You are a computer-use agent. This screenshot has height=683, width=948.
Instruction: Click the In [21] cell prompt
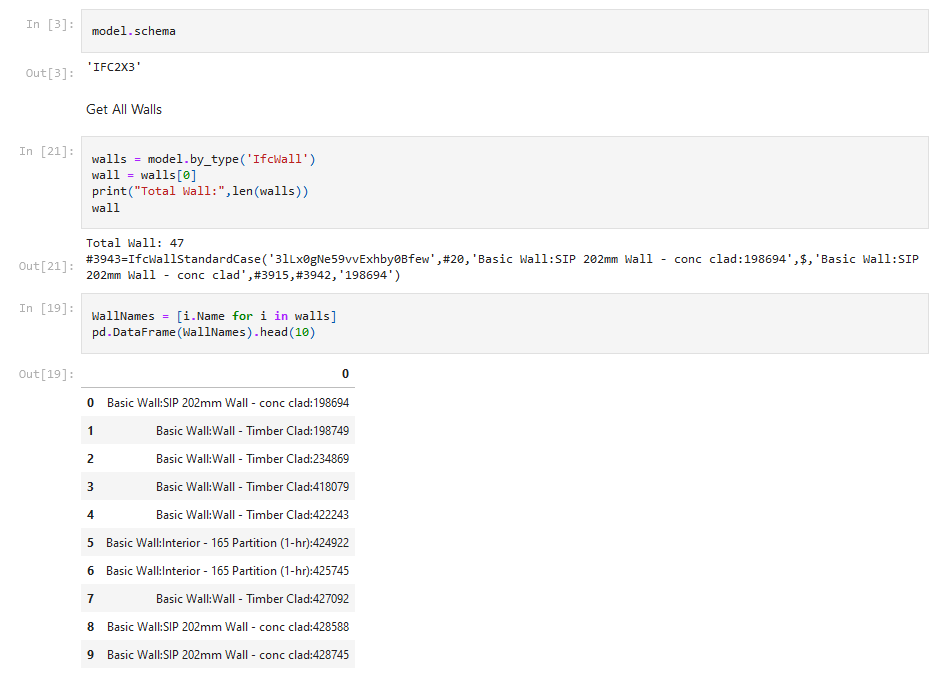(46, 151)
